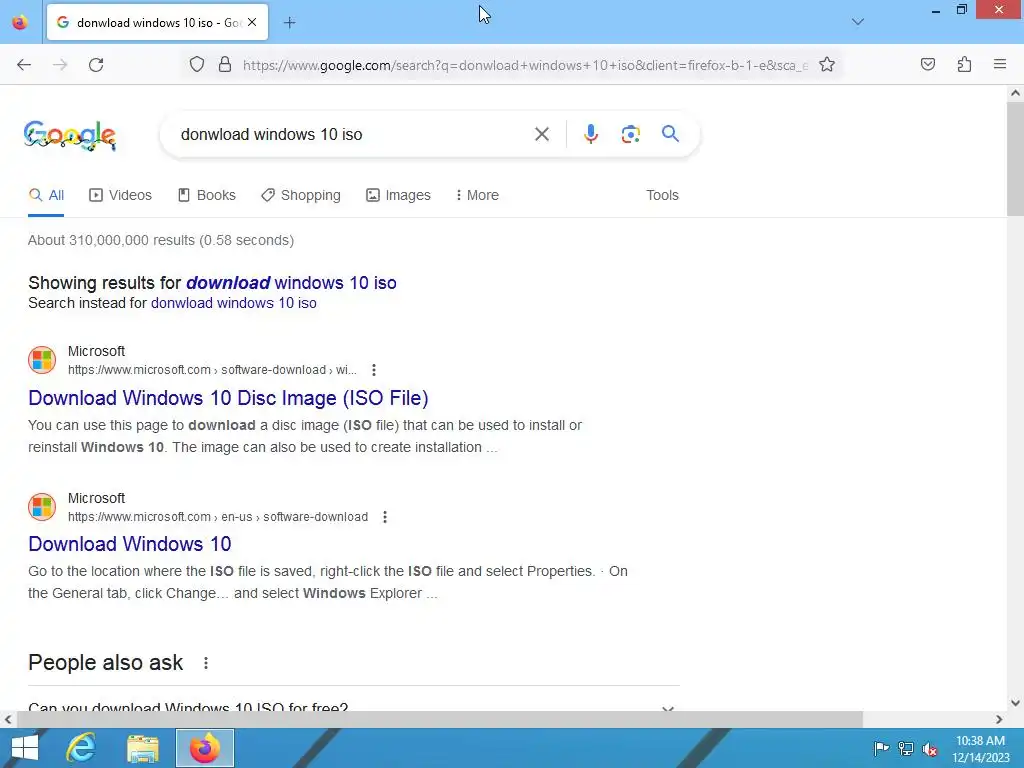Open File Explorer from the taskbar

click(x=143, y=748)
